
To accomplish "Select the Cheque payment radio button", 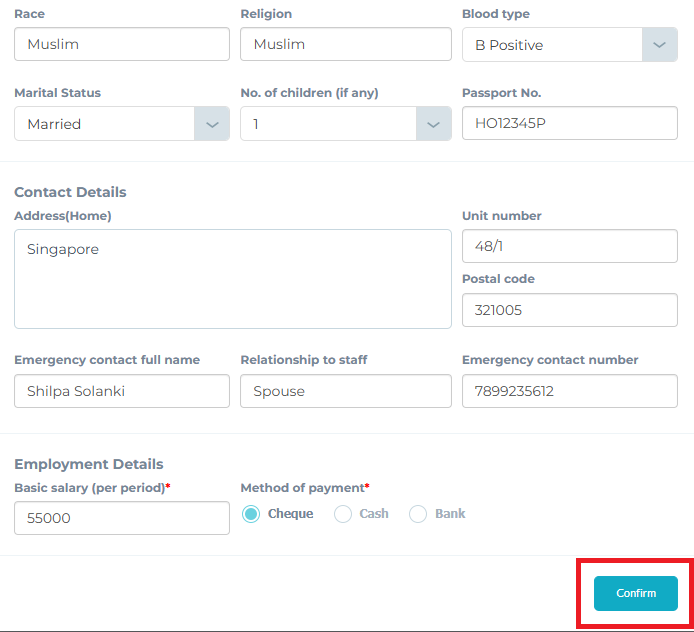I will pos(251,514).
